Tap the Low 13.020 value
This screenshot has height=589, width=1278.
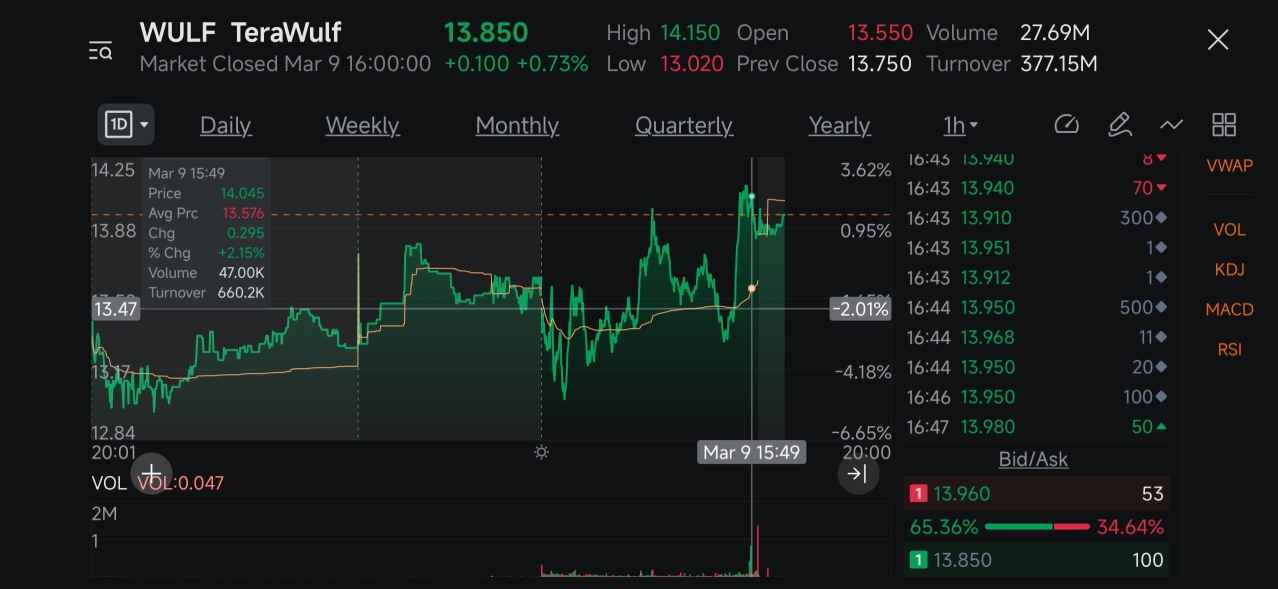click(x=692, y=64)
